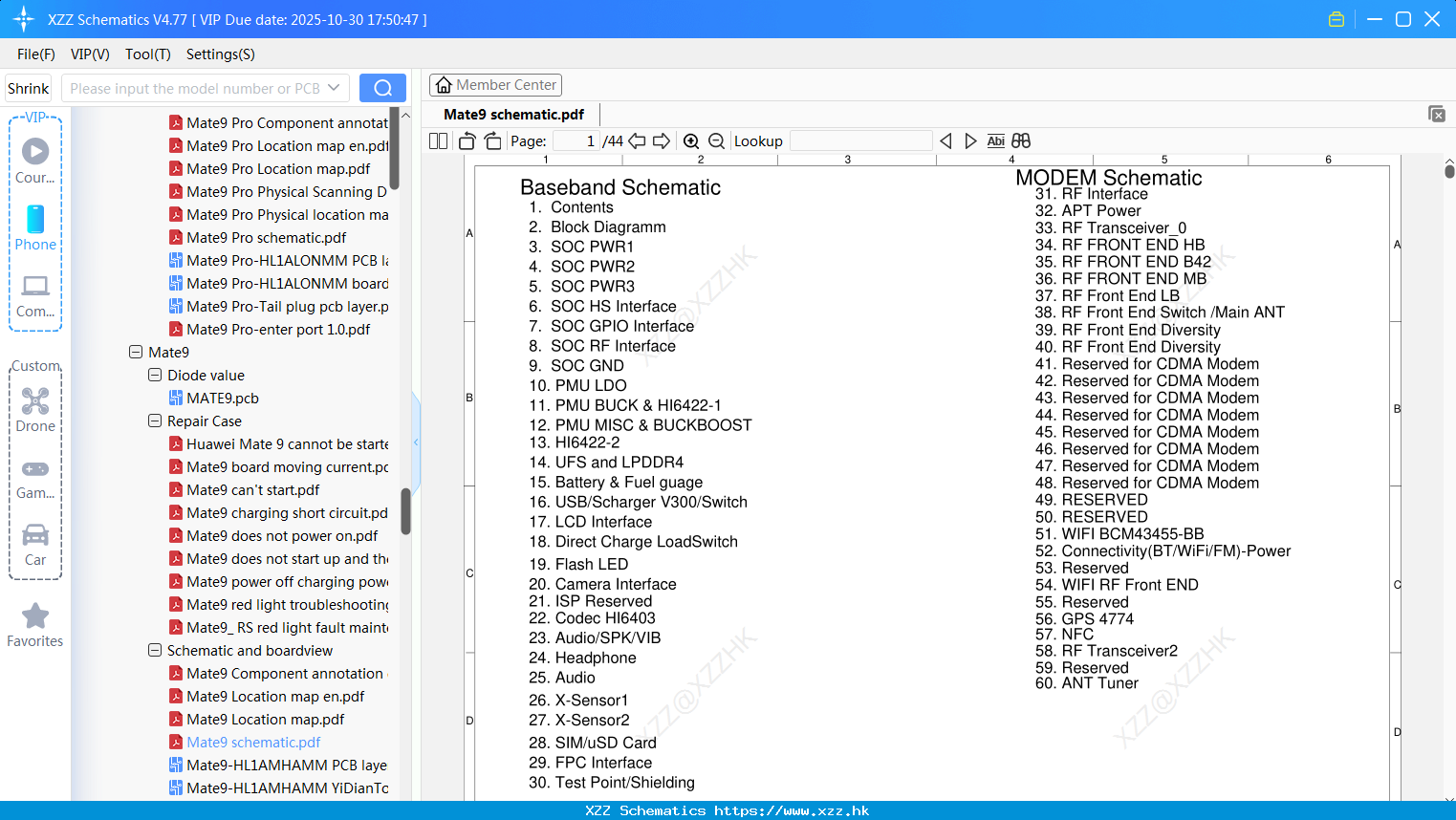1456x820 pixels.
Task: Rotate page clockwise icon
Action: point(493,141)
